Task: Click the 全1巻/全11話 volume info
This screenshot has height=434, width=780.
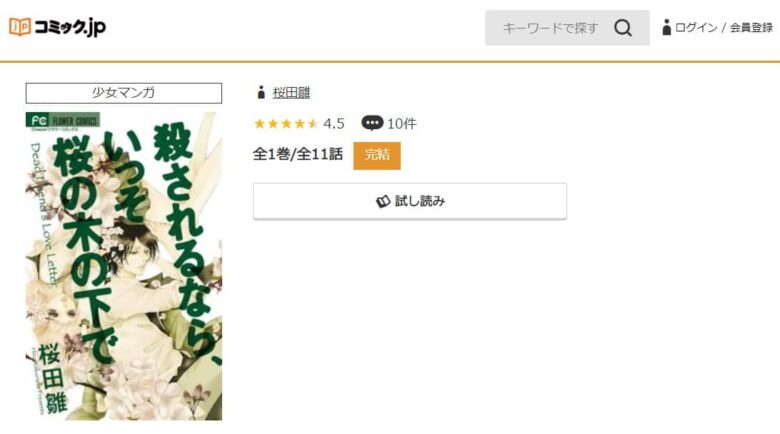Action: click(298, 154)
